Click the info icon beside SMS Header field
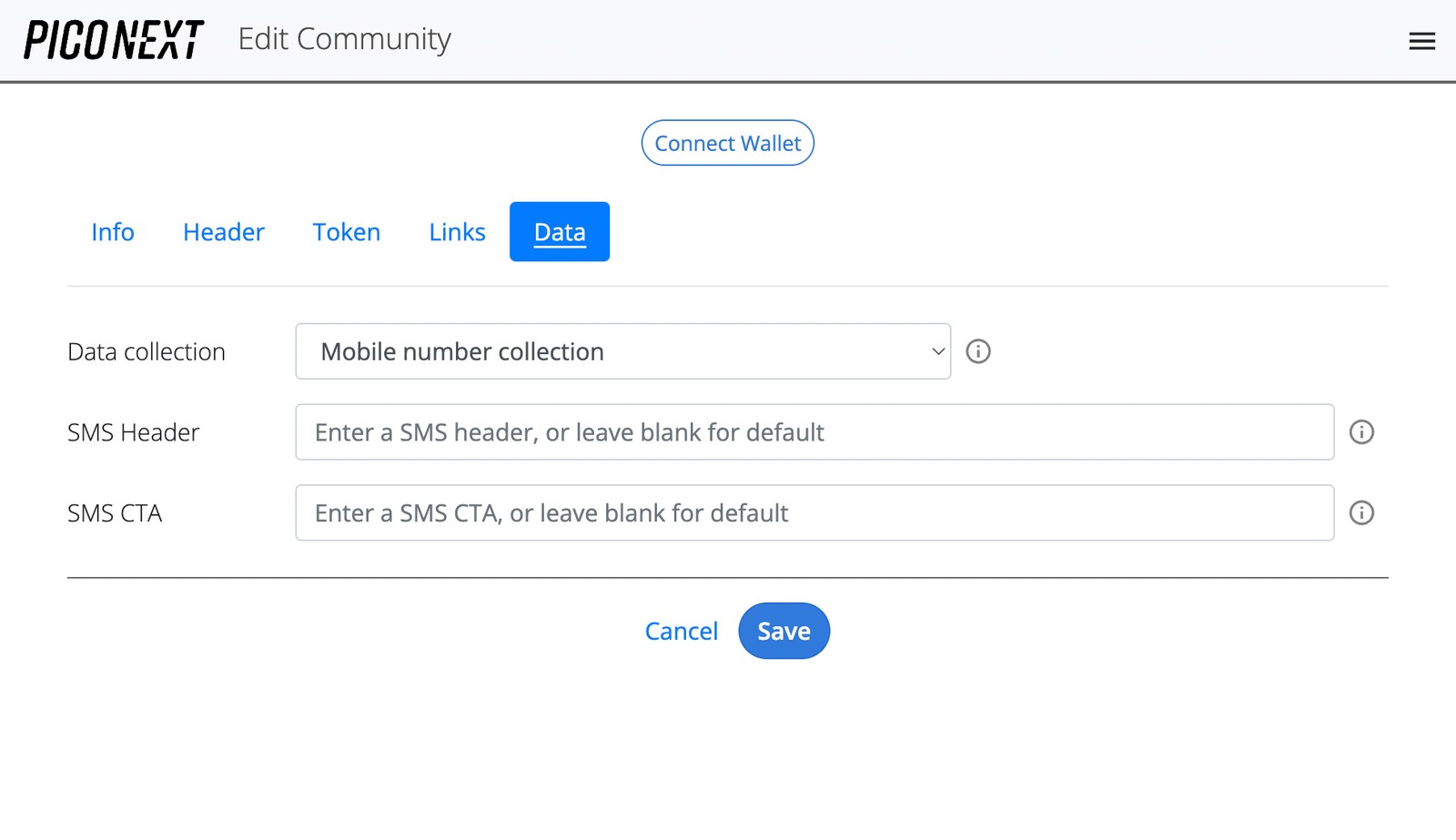1456x840 pixels. 1362,432
